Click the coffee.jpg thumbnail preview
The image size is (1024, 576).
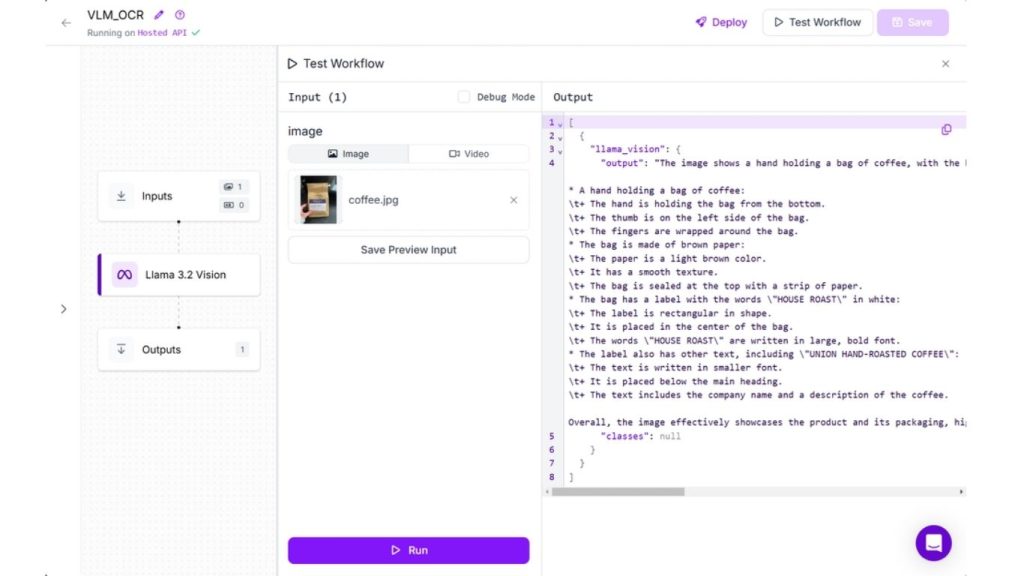(319, 200)
